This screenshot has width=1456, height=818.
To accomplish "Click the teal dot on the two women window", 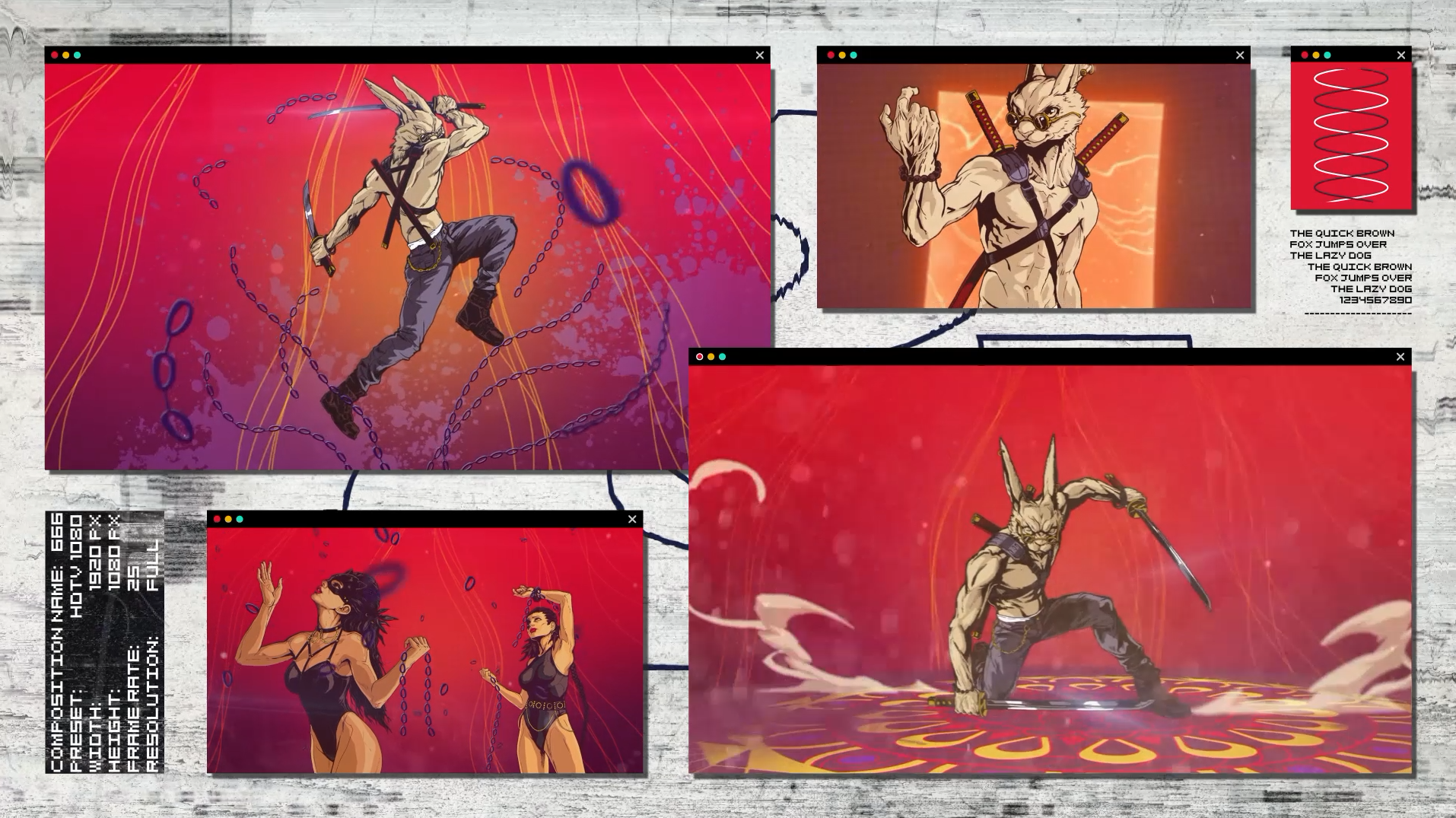I will click(240, 519).
